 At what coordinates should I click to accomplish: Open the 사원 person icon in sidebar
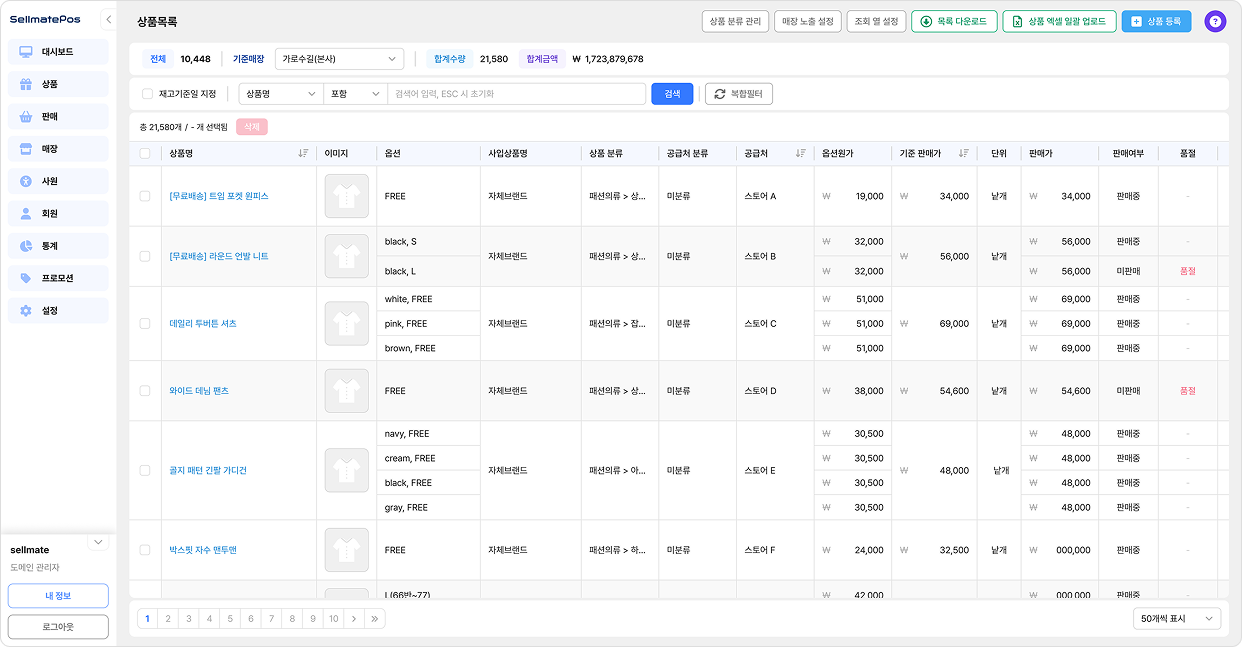click(x=26, y=181)
